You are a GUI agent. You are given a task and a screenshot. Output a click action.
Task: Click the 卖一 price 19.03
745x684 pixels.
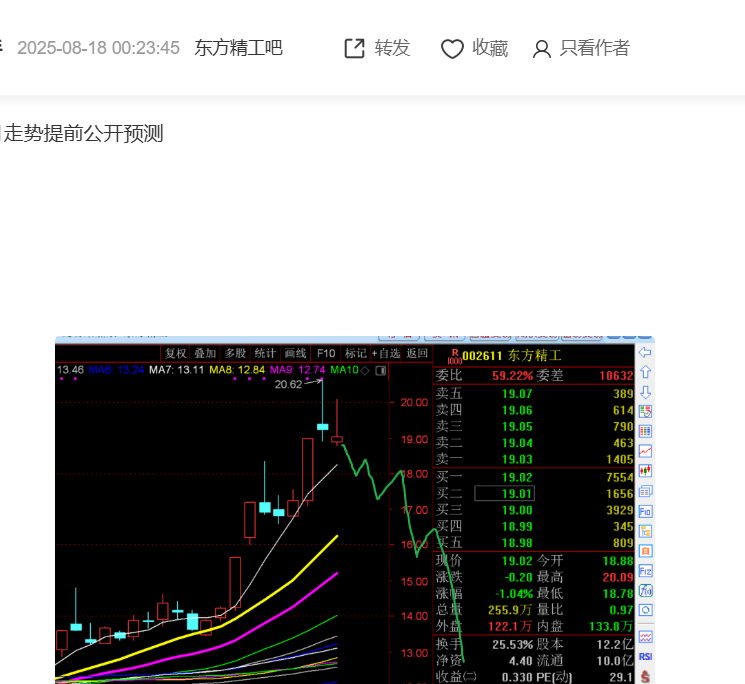point(517,459)
